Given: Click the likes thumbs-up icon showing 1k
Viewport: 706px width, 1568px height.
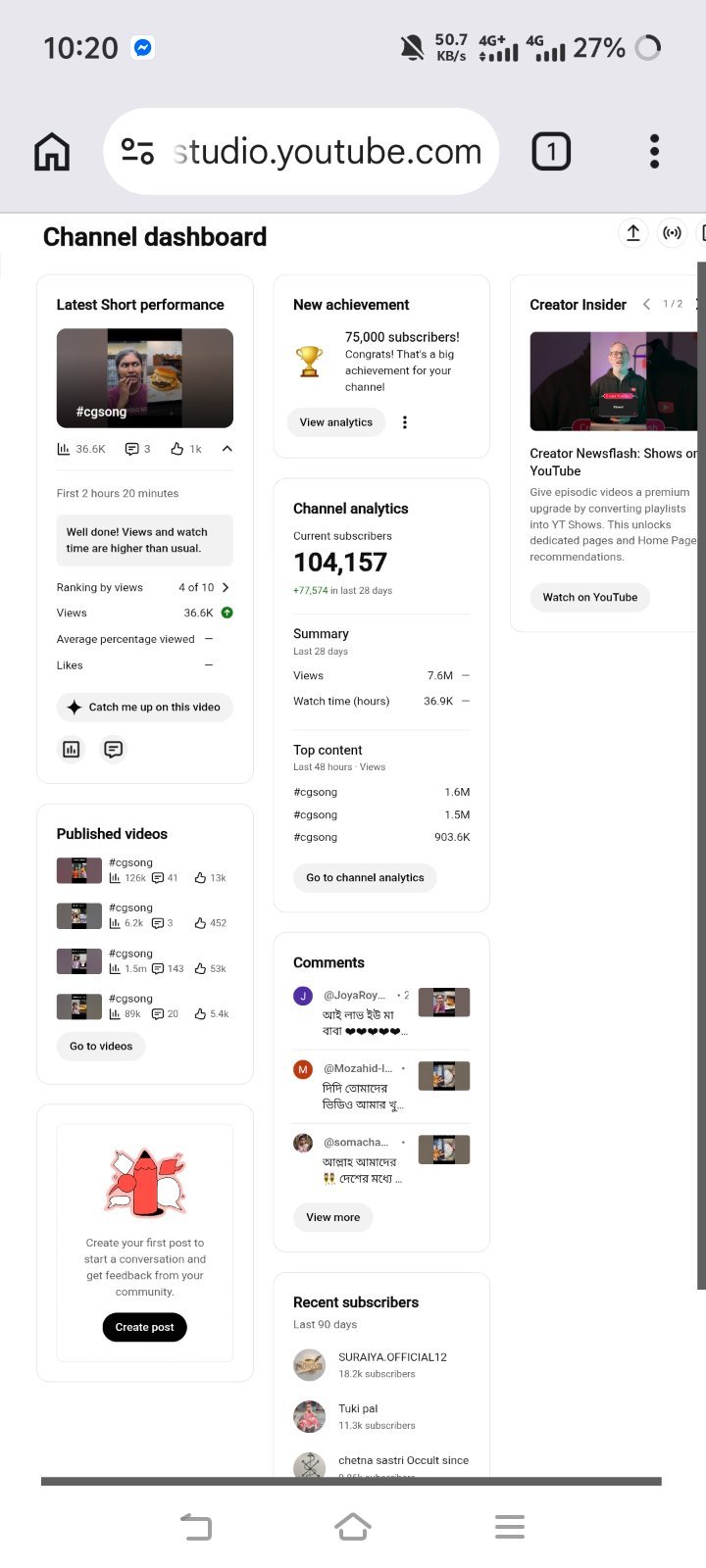Looking at the screenshot, I should coord(177,449).
